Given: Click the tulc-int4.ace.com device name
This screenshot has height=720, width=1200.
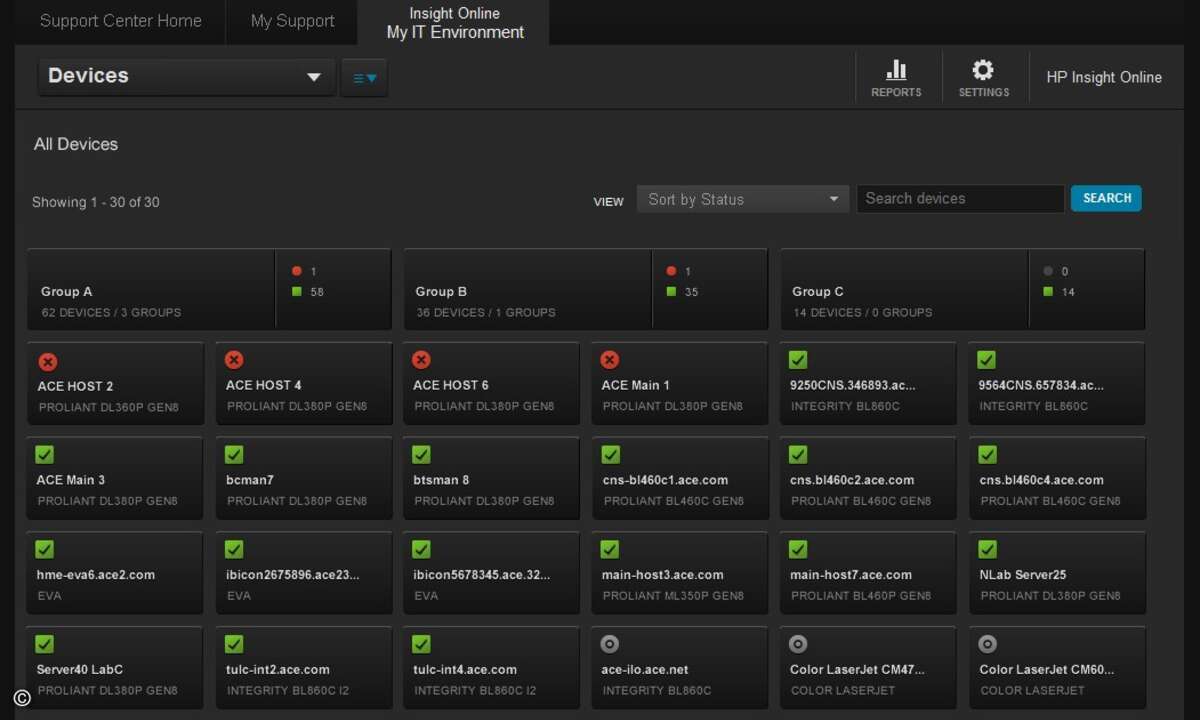Looking at the screenshot, I should 465,670.
